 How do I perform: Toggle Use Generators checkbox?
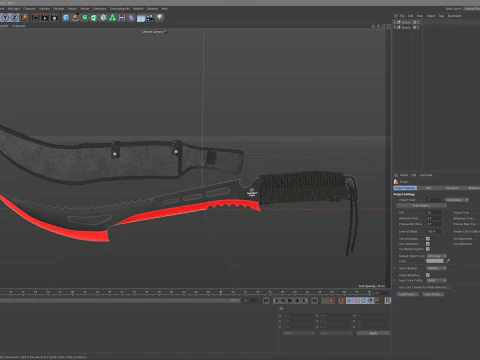428,244
